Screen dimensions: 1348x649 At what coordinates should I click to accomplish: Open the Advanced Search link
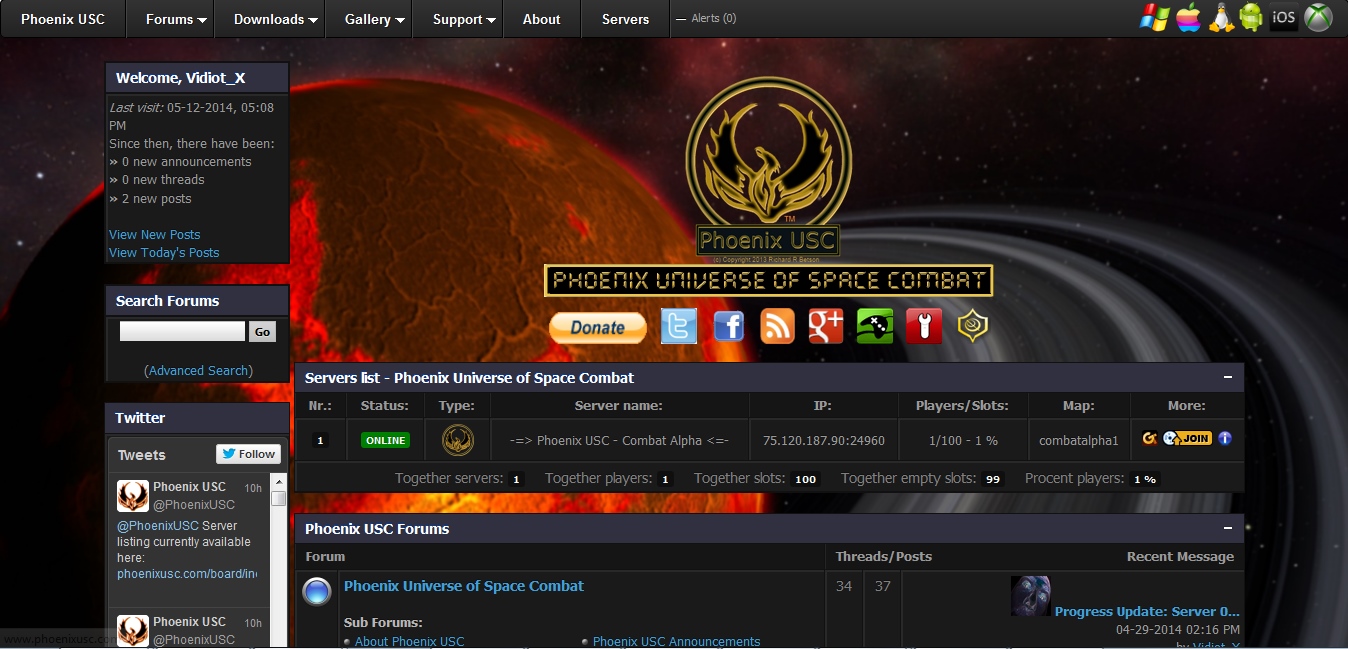[x=198, y=371]
